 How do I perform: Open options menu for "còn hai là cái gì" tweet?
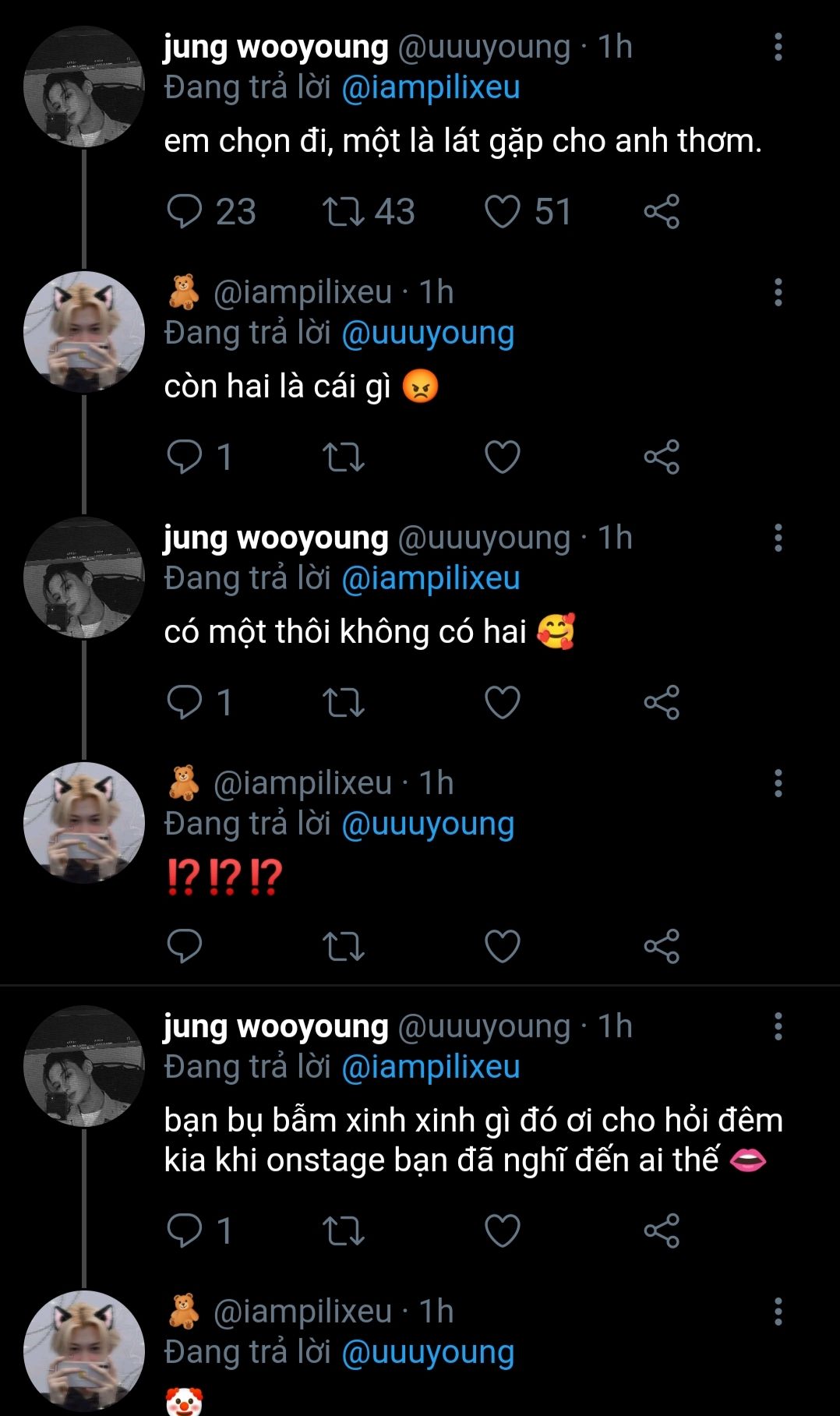778,293
